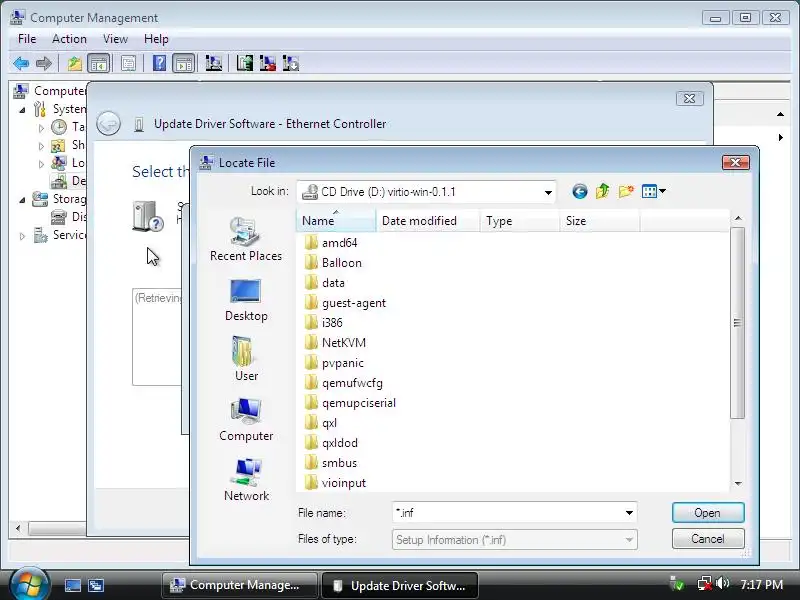Viewport: 800px width, 600px height.
Task: Toggle the Show/Hide Console Tree toolbar icon
Action: coord(98,64)
